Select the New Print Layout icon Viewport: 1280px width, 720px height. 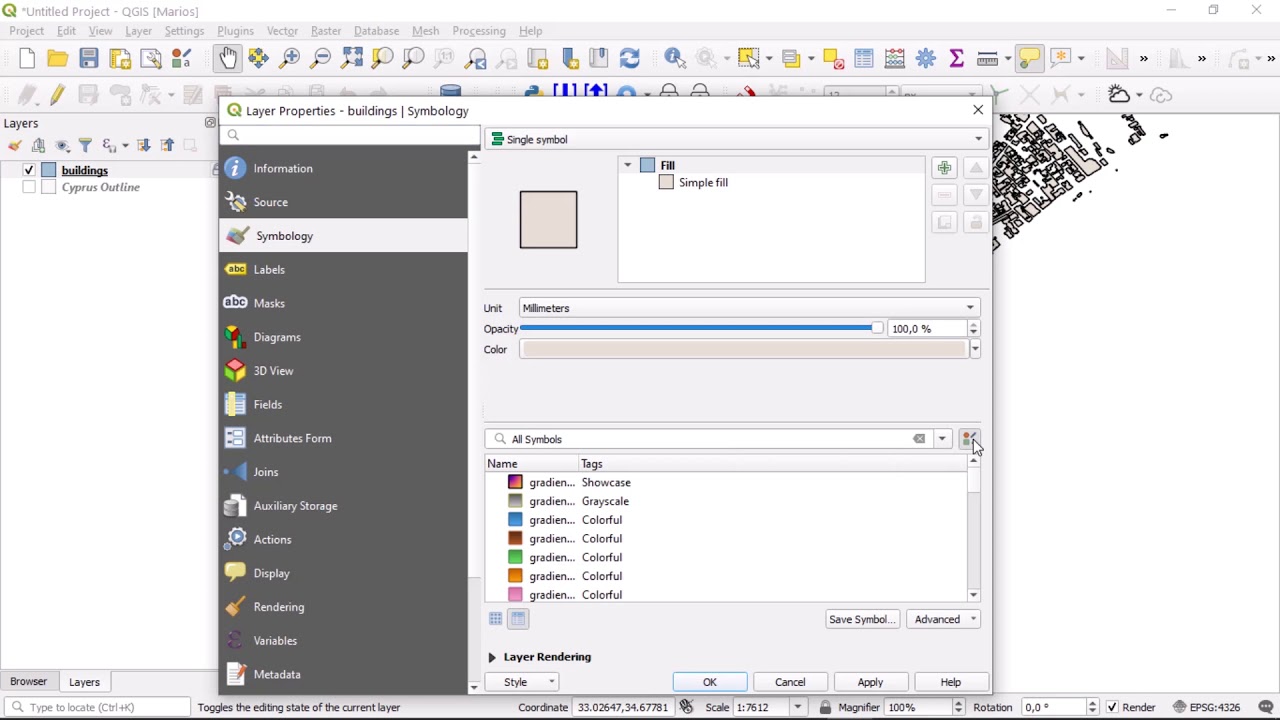click(x=120, y=58)
